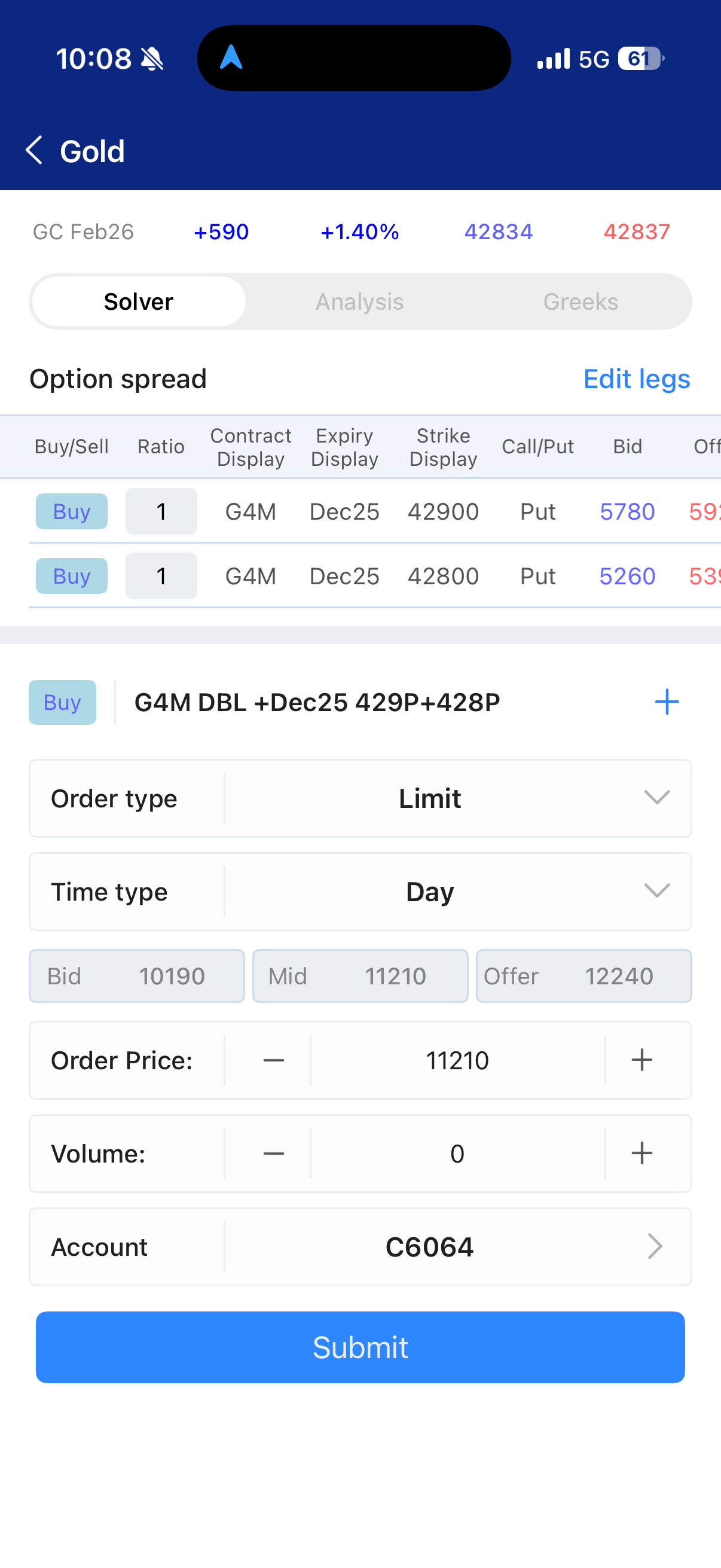The width and height of the screenshot is (721, 1568).
Task: Toggle Buy/Sell on the 42900 Put leg
Action: tap(72, 511)
